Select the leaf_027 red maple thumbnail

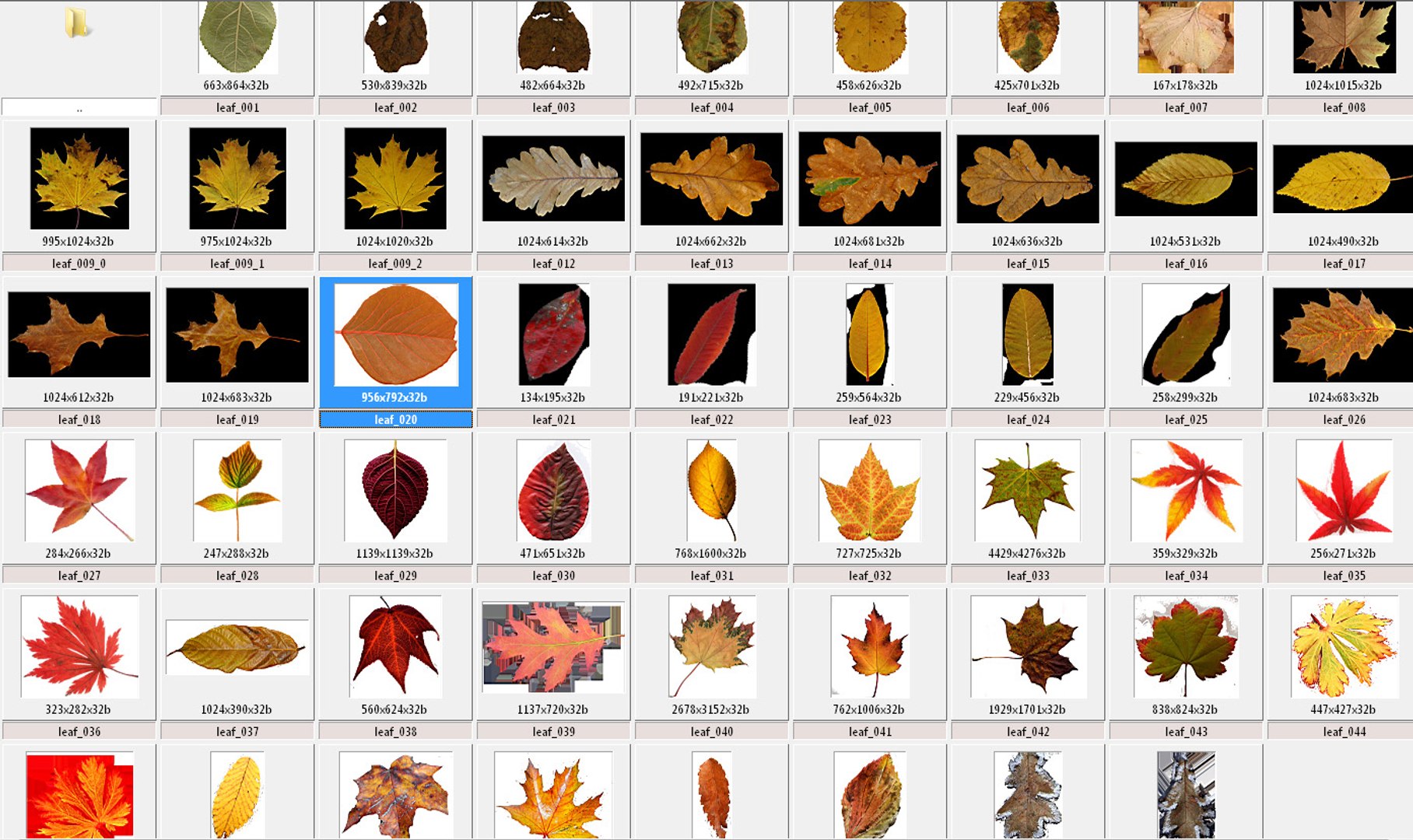click(79, 490)
